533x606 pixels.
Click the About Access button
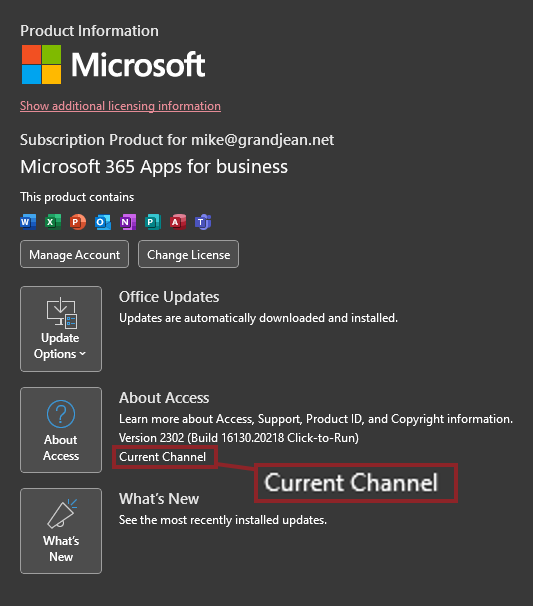pyautogui.click(x=61, y=430)
